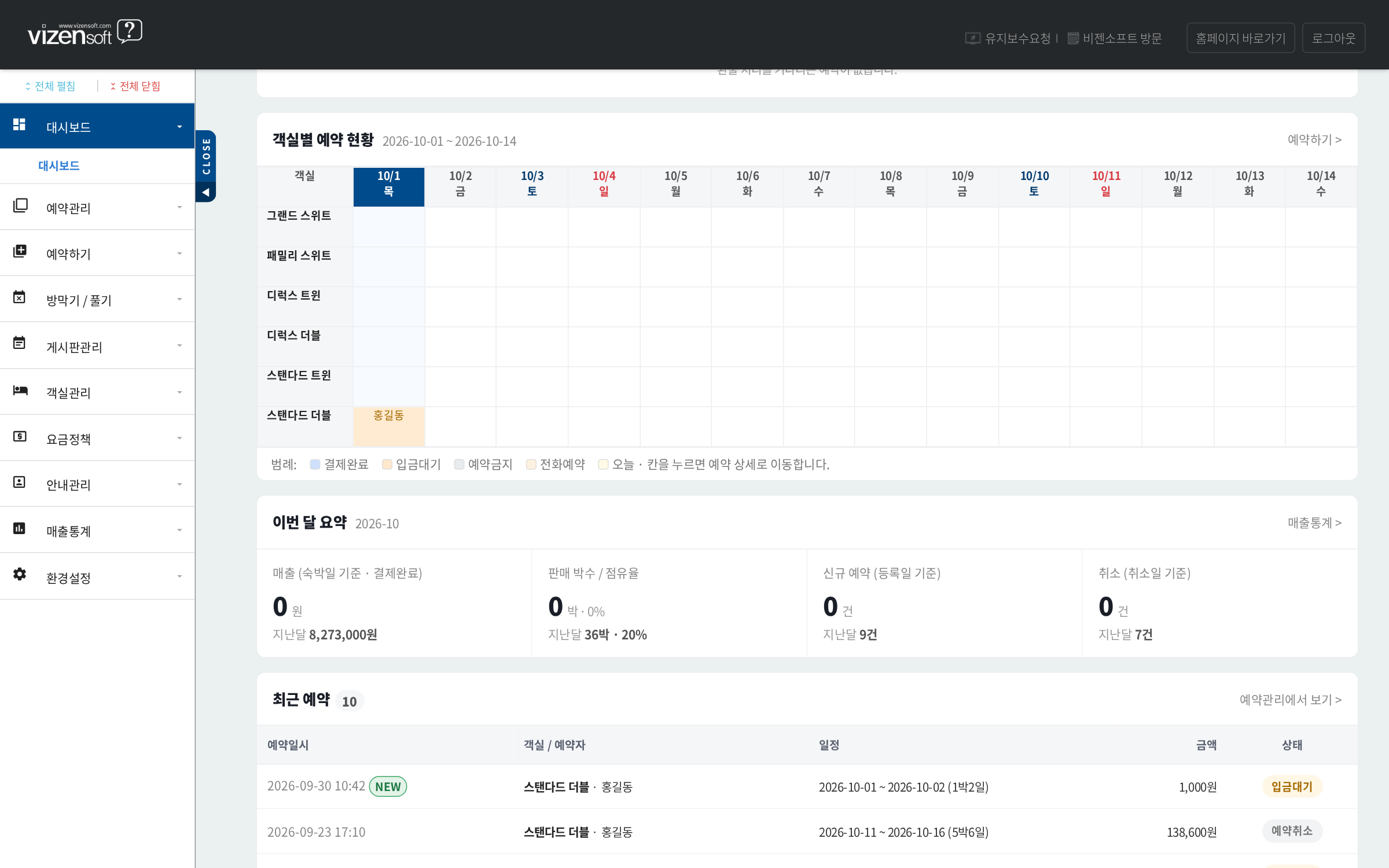Viewport: 1389px width, 868px height.
Task: Expand all menus with 전체 펼침
Action: point(50,86)
